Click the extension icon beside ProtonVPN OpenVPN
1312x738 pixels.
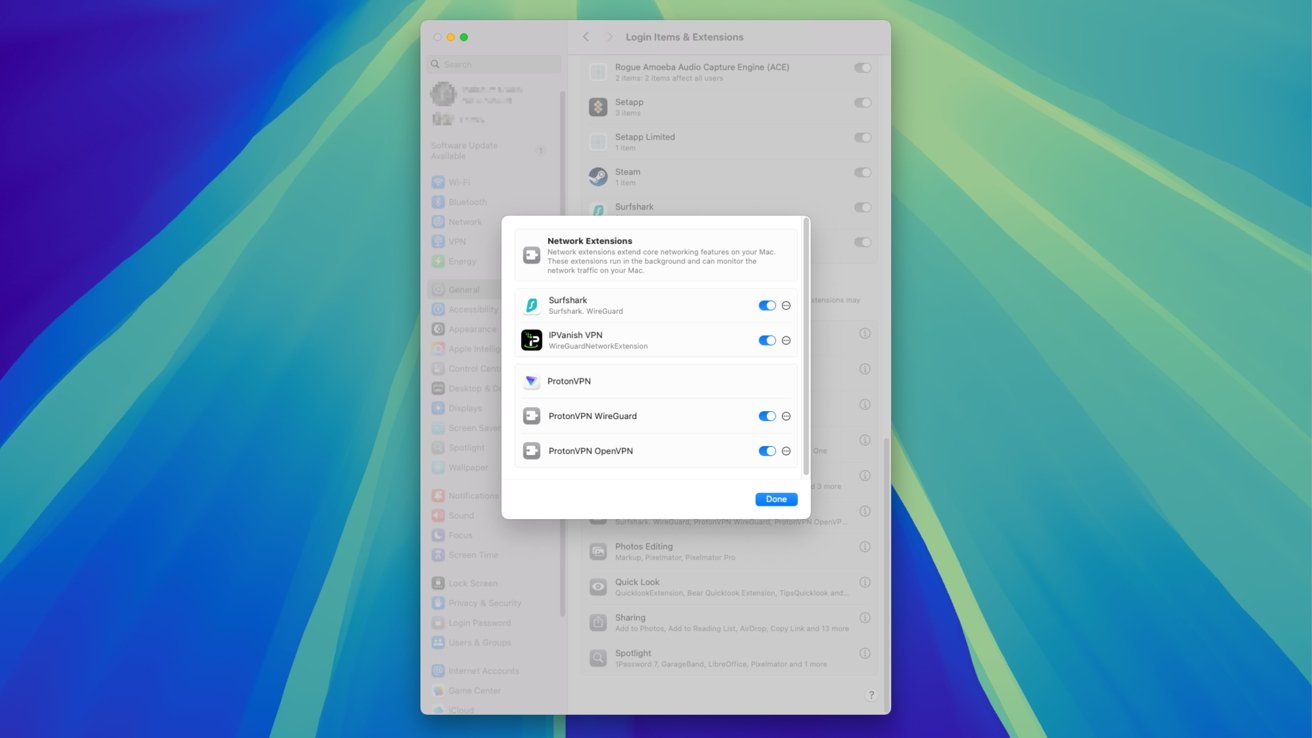coord(532,451)
